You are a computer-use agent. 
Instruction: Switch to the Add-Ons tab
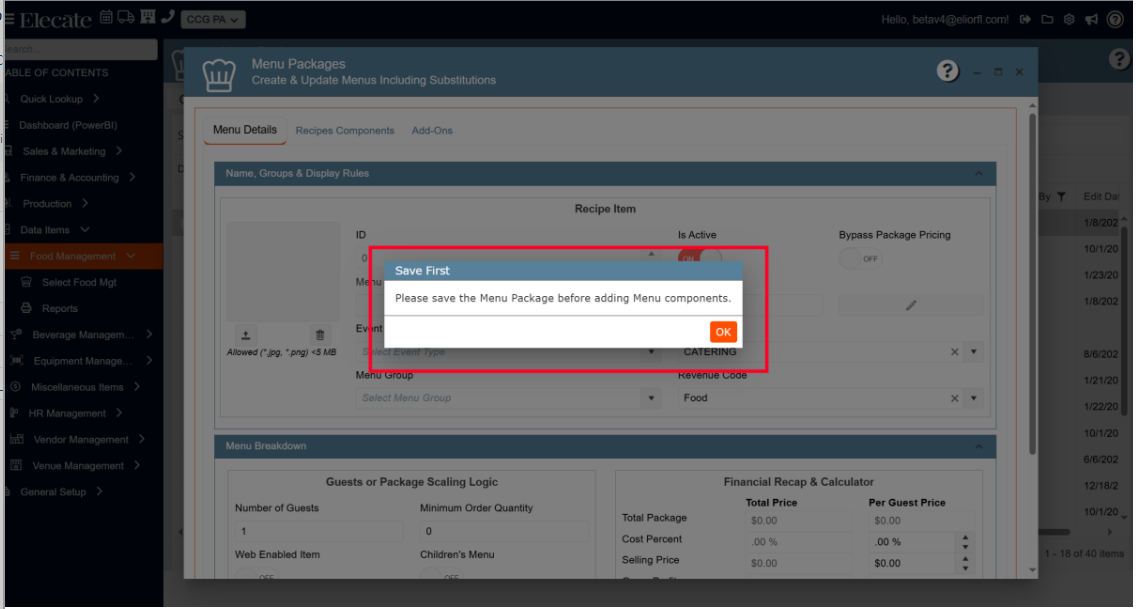(432, 130)
